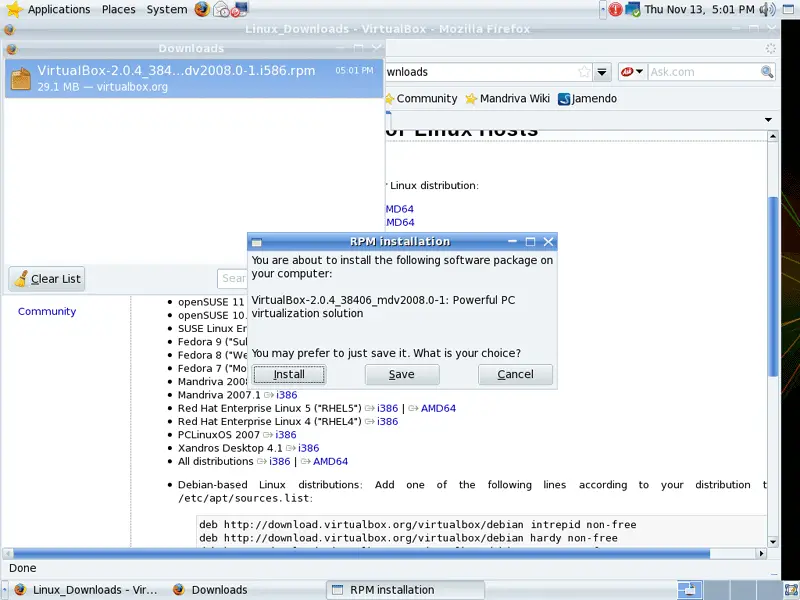The image size is (800, 600).
Task: Click Save in the RPM dialog
Action: point(402,374)
